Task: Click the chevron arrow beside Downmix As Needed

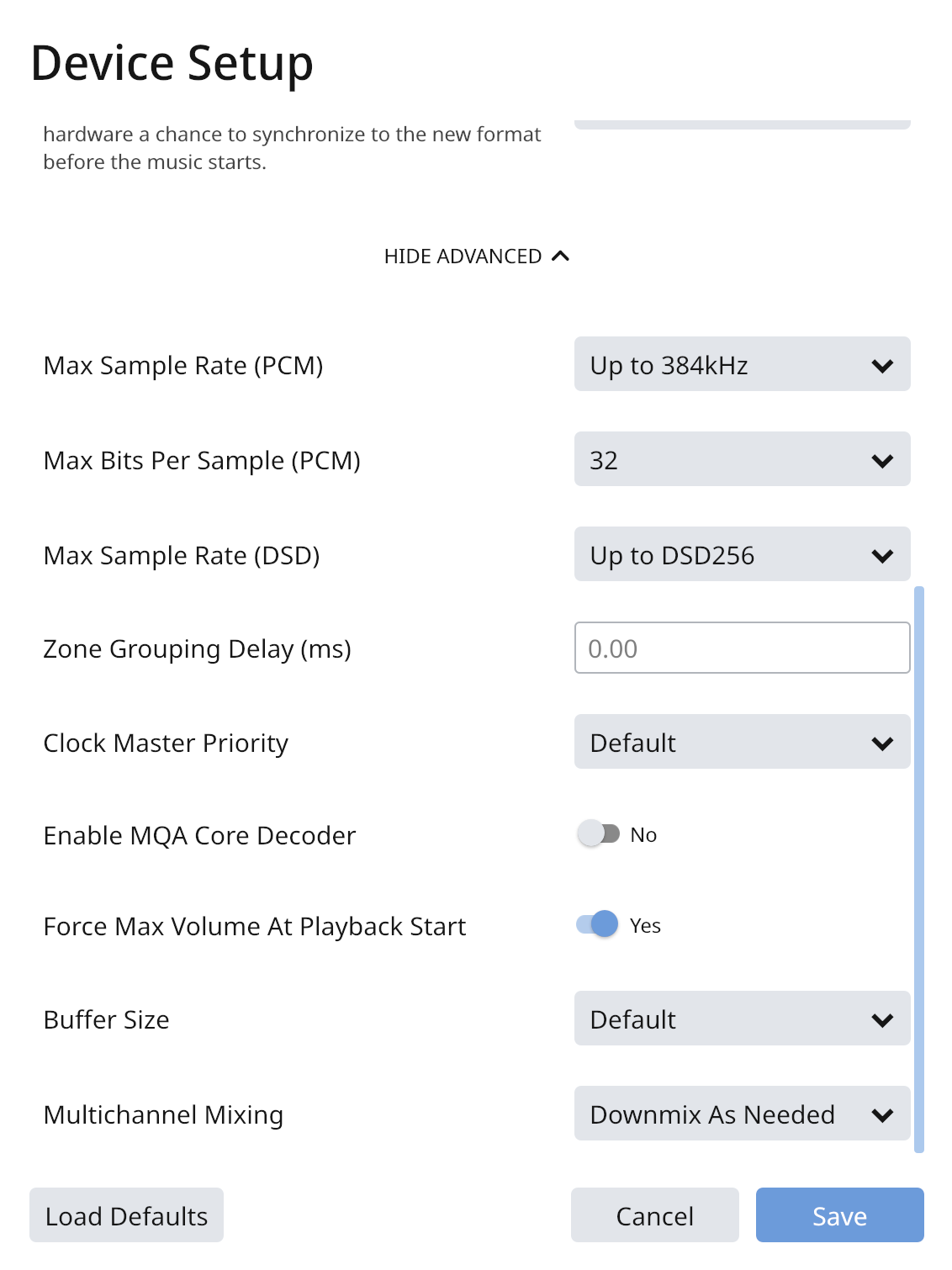Action: [882, 1115]
